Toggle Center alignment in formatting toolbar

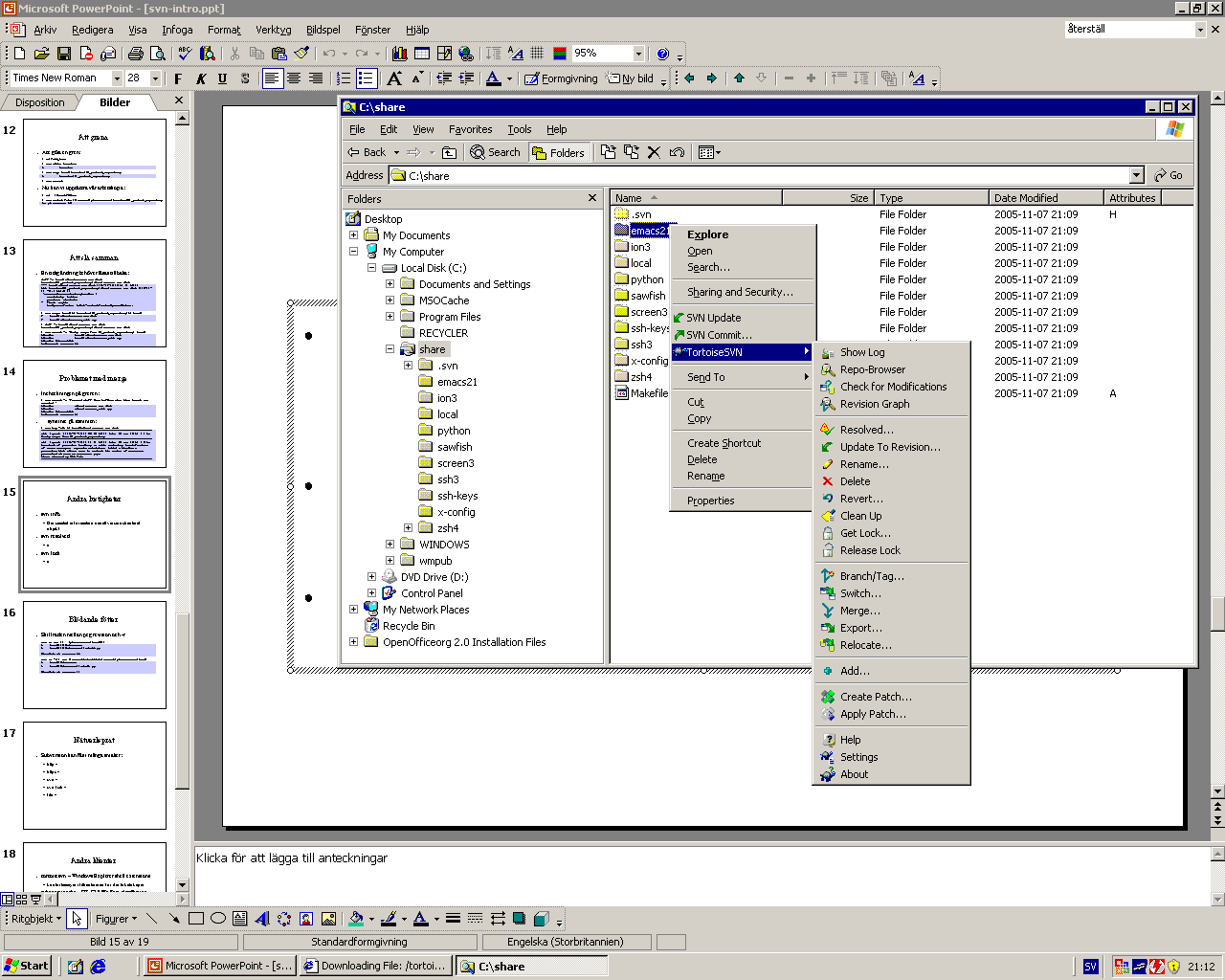tap(294, 78)
